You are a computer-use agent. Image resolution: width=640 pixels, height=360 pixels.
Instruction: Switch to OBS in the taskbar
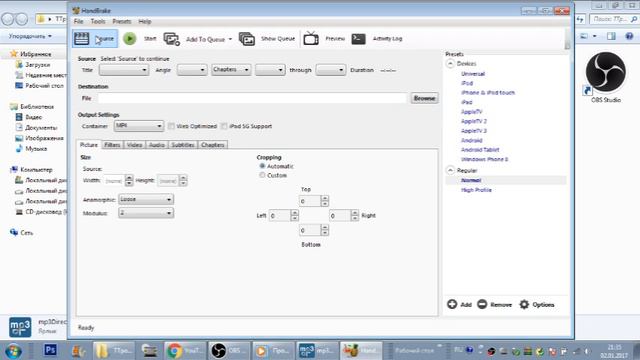[229, 351]
